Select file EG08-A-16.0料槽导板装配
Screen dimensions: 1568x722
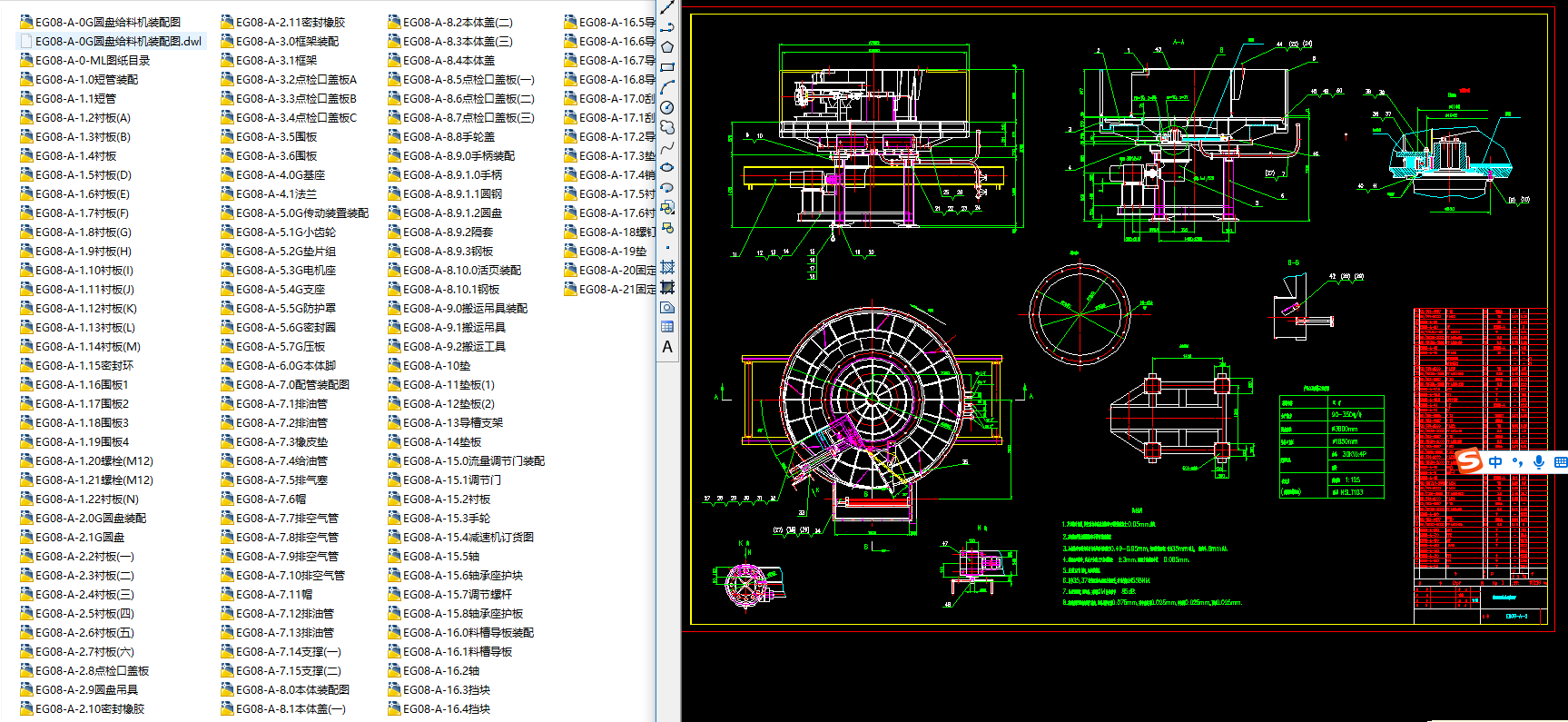point(461,632)
